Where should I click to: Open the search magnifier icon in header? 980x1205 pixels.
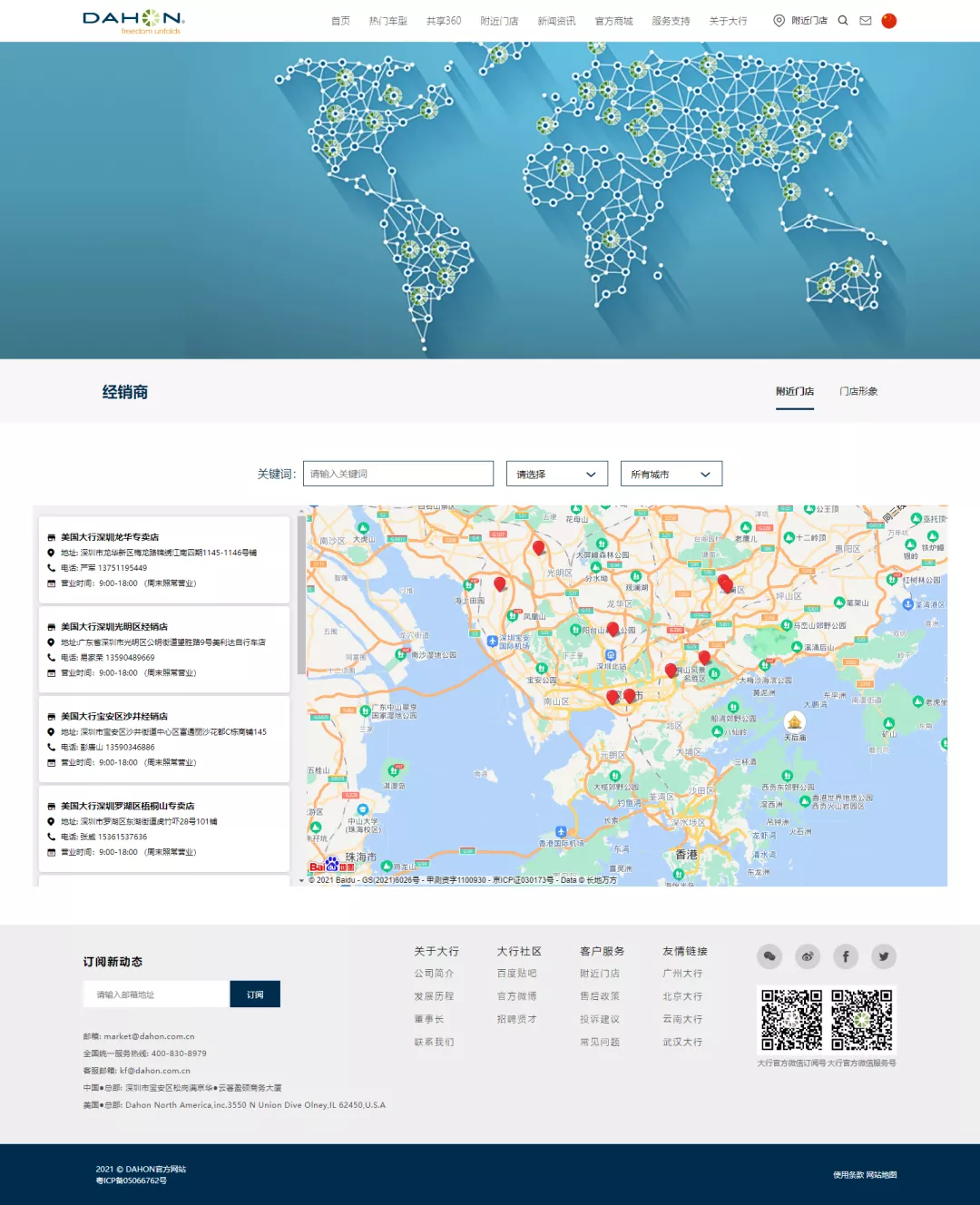click(x=843, y=21)
